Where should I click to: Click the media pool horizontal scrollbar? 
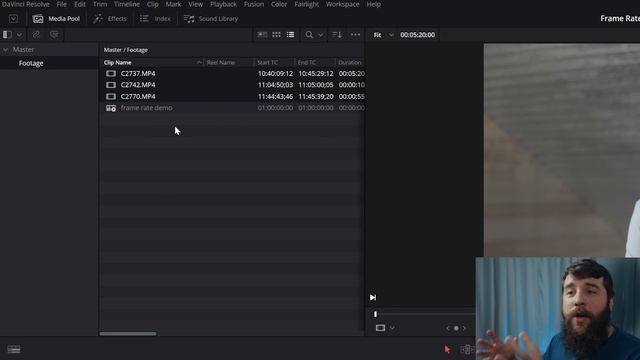[128, 333]
